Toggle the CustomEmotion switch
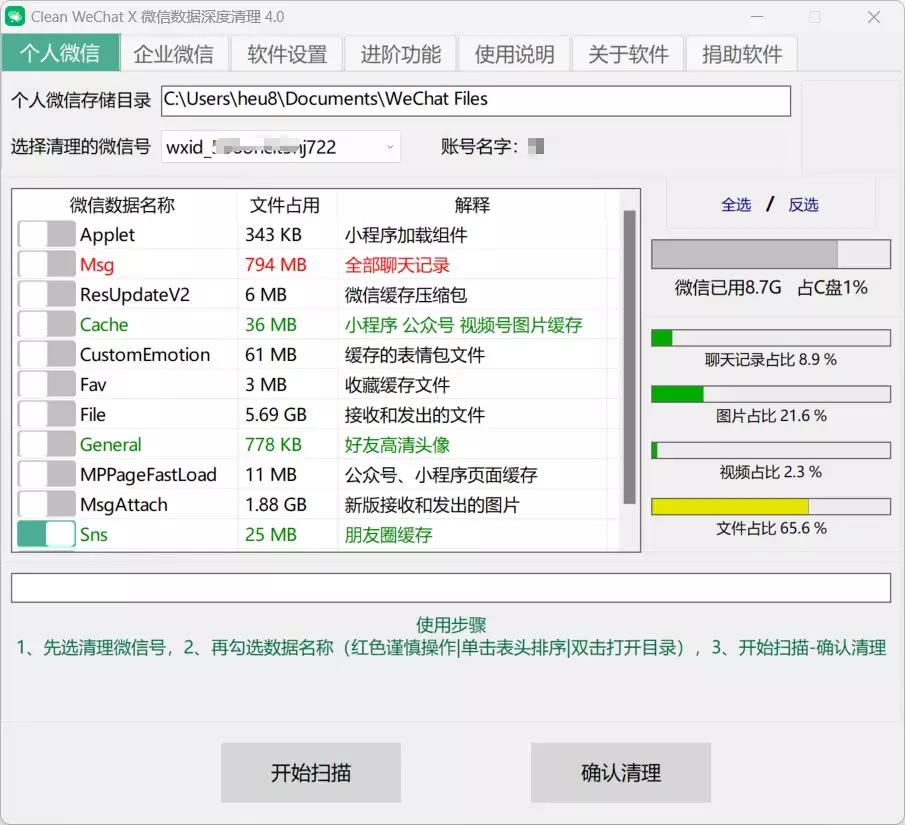The image size is (905, 825). pyautogui.click(x=46, y=354)
